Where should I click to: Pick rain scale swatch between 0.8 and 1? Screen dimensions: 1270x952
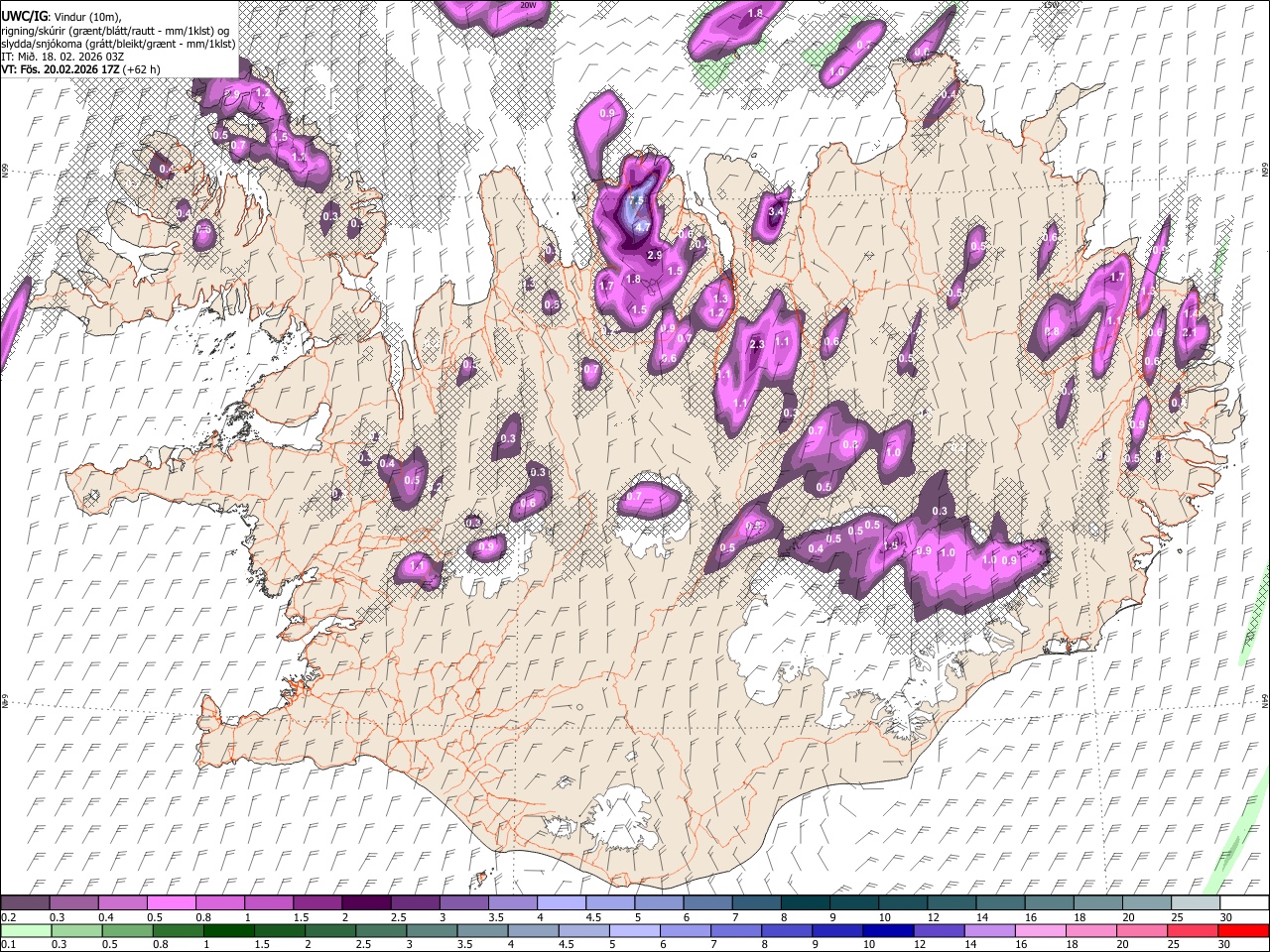pos(178,931)
